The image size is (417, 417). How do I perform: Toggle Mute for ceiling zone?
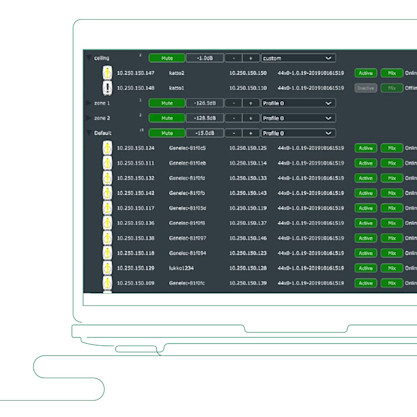pyautogui.click(x=167, y=58)
